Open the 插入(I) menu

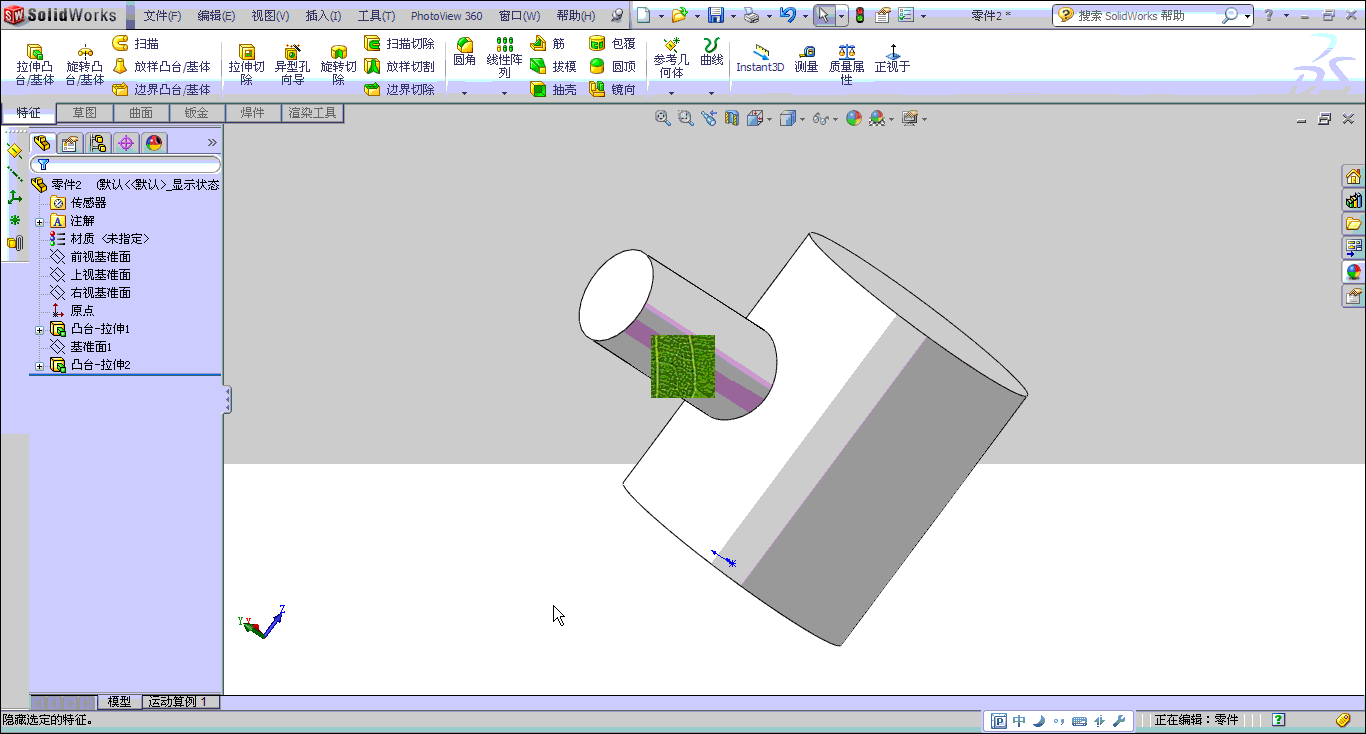pos(323,16)
